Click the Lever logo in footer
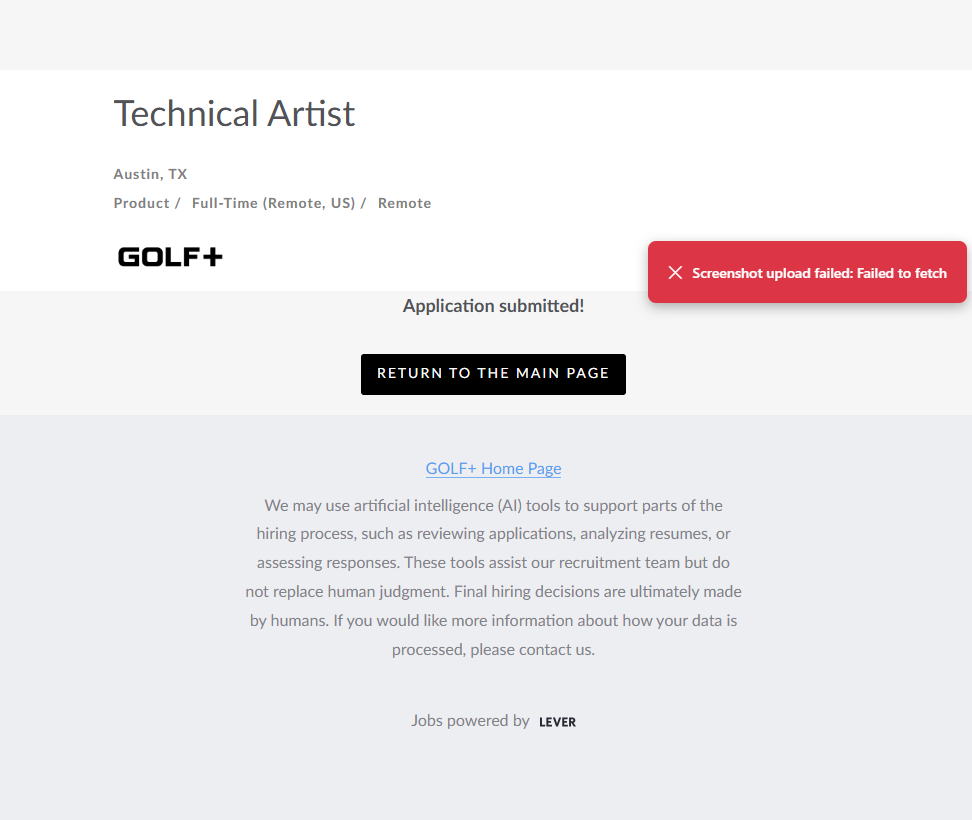Viewport: 972px width, 820px height. tap(557, 722)
